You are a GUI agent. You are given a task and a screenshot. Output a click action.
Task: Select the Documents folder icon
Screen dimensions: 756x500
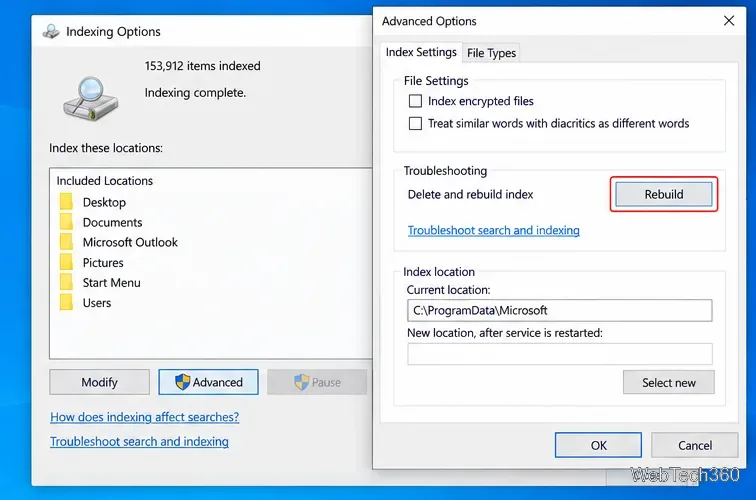pyautogui.click(x=67, y=222)
